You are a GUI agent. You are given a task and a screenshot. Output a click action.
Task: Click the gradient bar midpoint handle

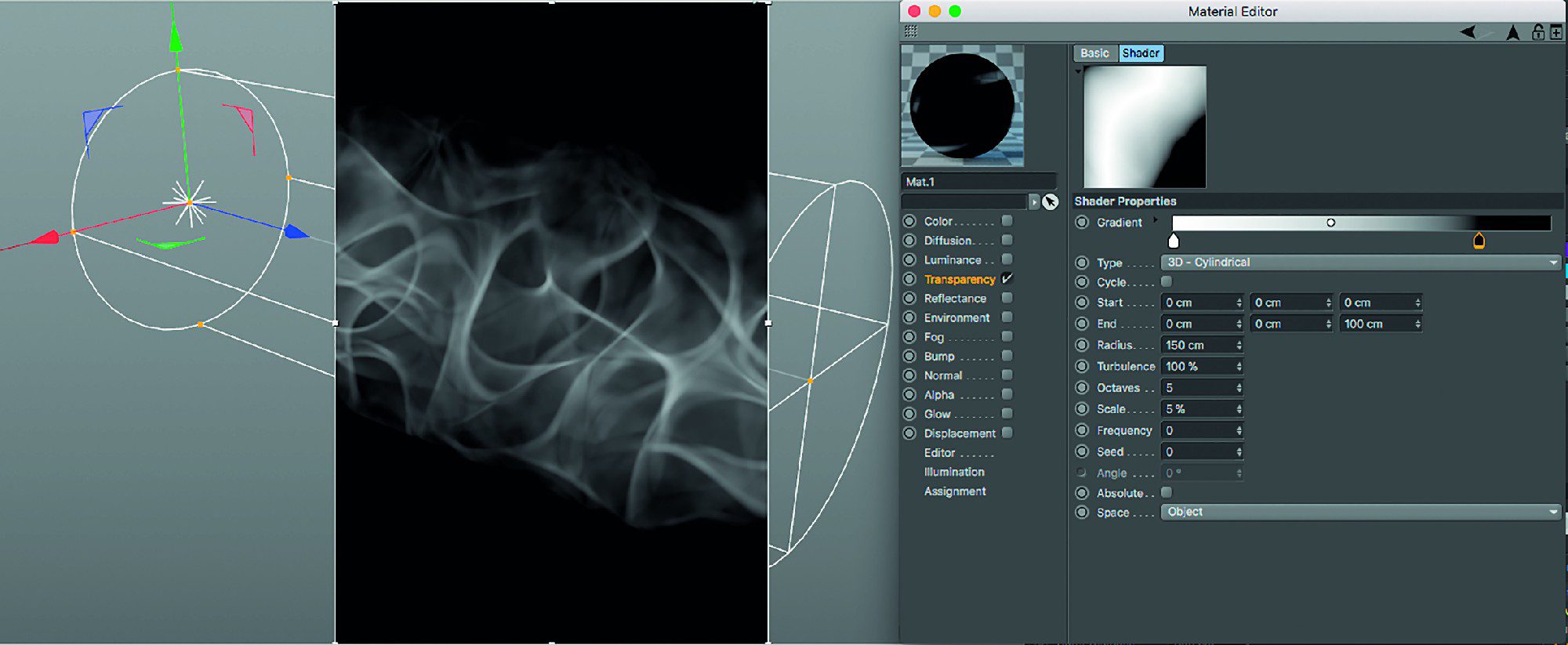[1330, 223]
